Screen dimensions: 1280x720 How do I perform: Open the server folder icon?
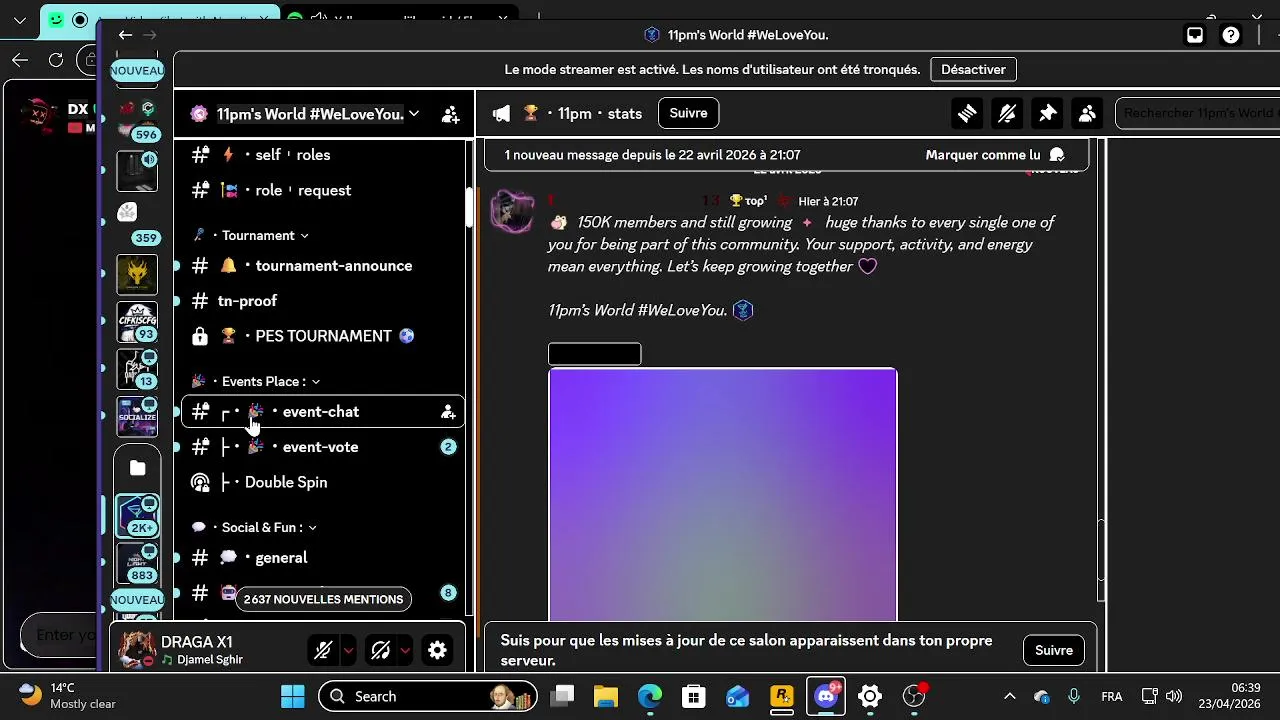(x=137, y=468)
